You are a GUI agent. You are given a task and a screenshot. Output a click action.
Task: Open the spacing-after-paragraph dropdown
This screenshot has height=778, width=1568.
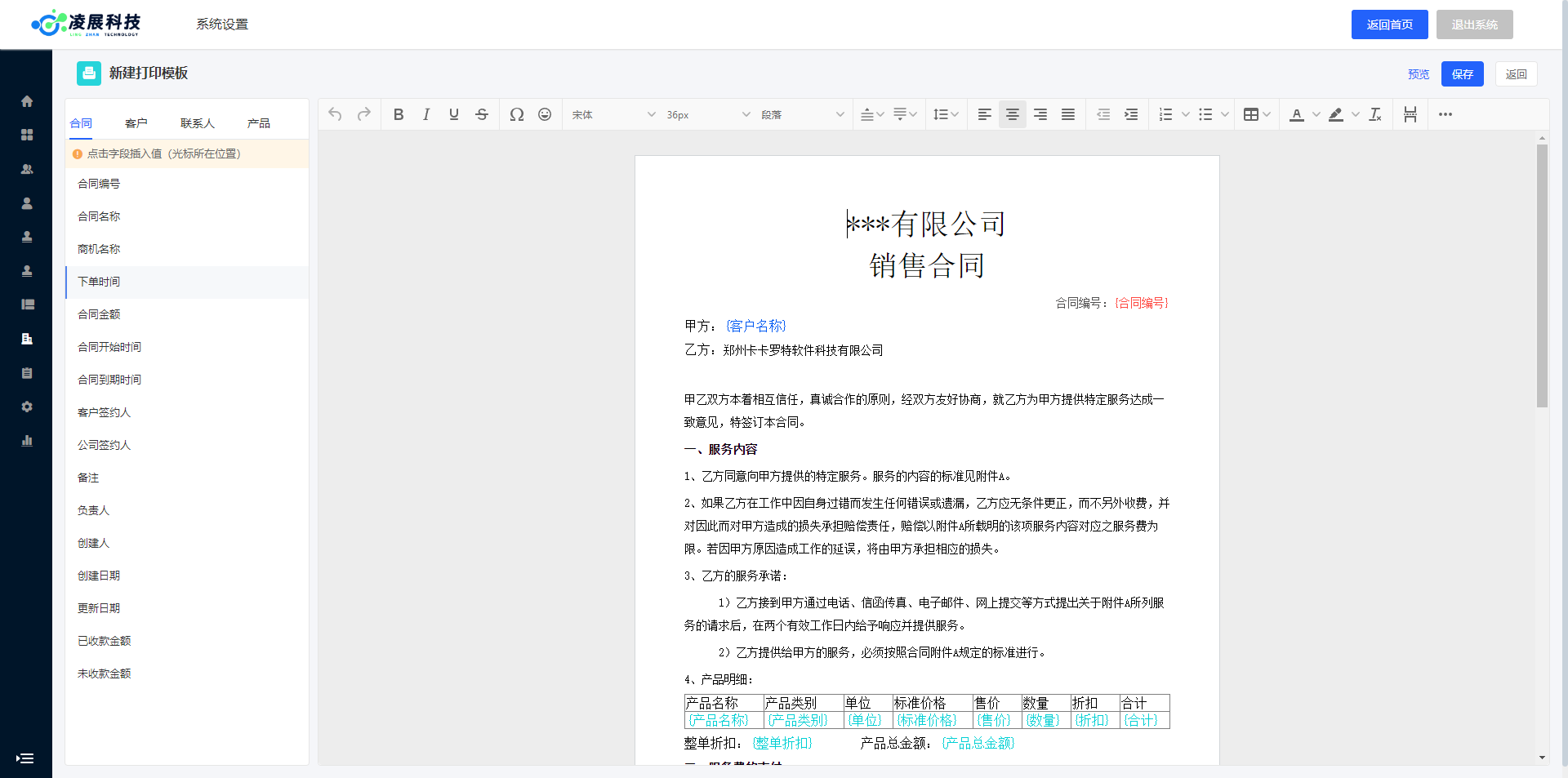tap(905, 114)
